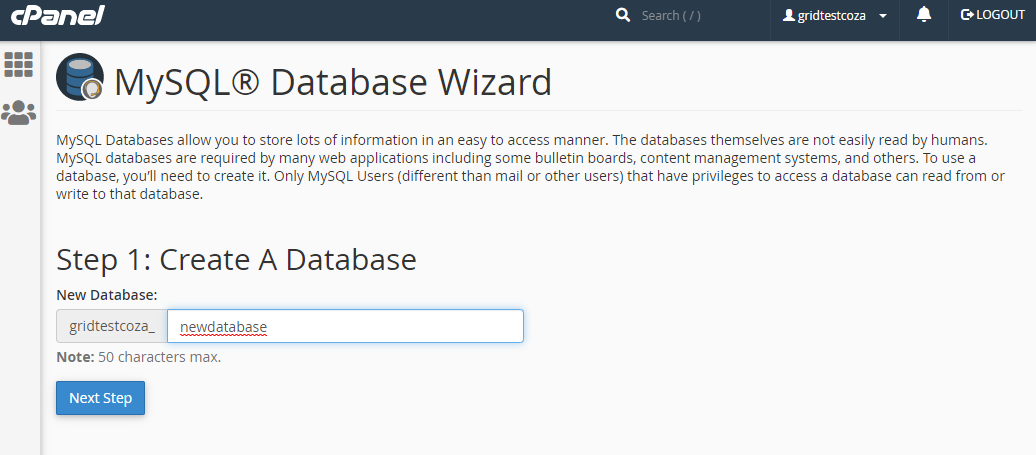Click the Note: 50 characters max text

tap(139, 358)
